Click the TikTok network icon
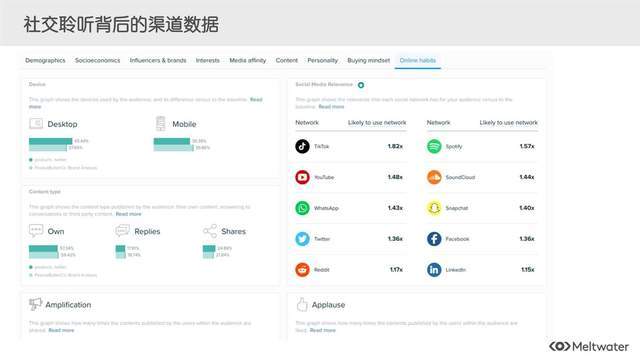Viewport: 640px width, 360px height. click(x=302, y=146)
